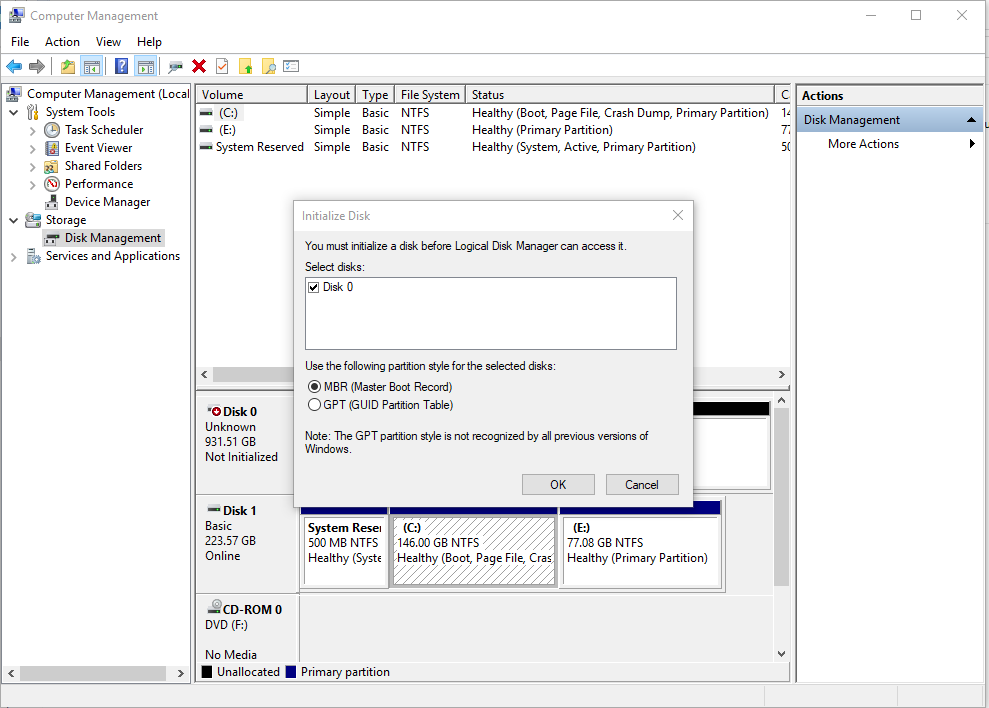Expand the Event Viewer node
This screenshot has width=989, height=708.
pyautogui.click(x=32, y=149)
